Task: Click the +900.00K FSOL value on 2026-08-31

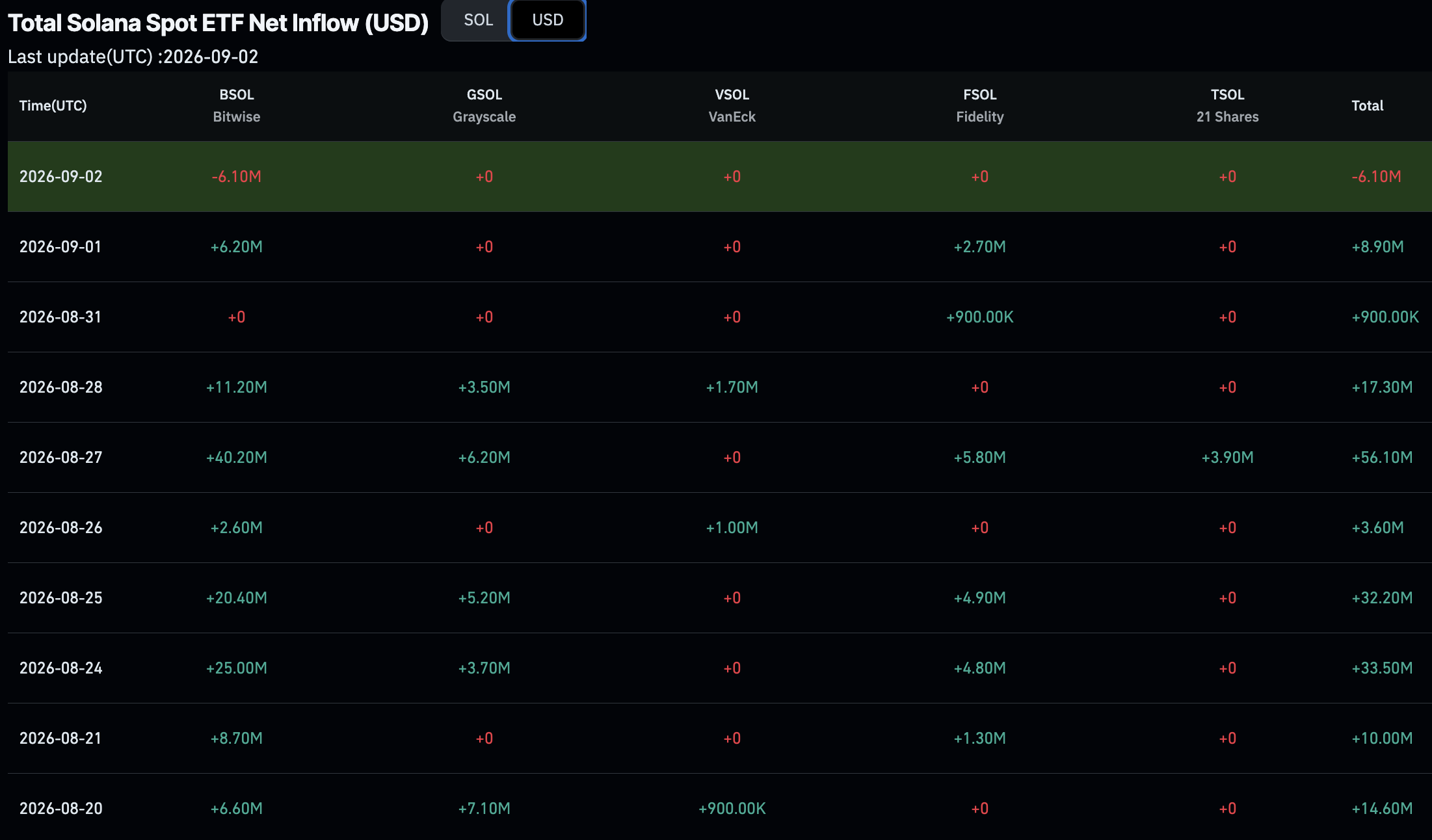Action: 980,317
